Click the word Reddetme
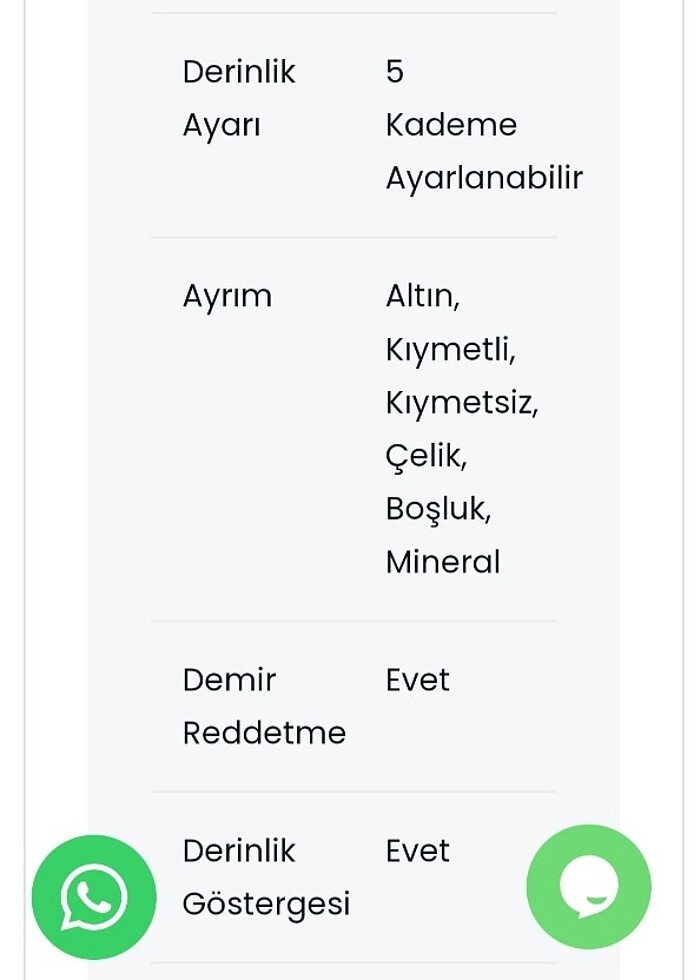This screenshot has height=980, width=700. point(264,733)
